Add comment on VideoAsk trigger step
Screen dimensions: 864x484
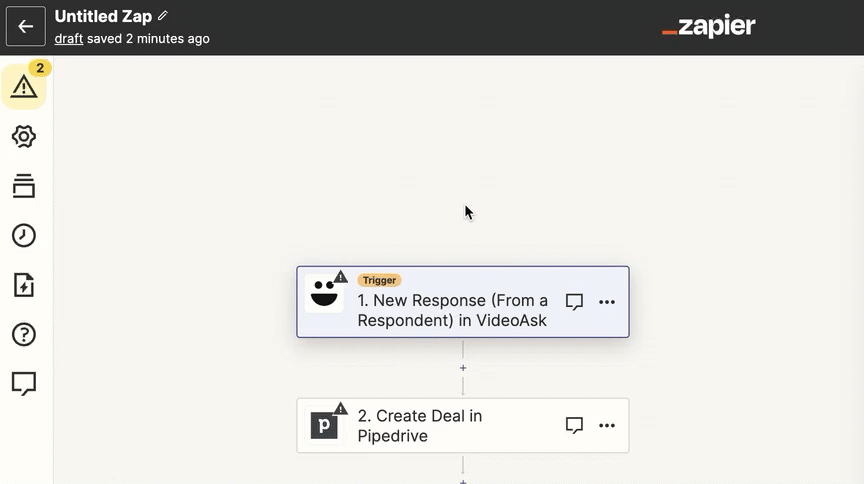coord(574,302)
